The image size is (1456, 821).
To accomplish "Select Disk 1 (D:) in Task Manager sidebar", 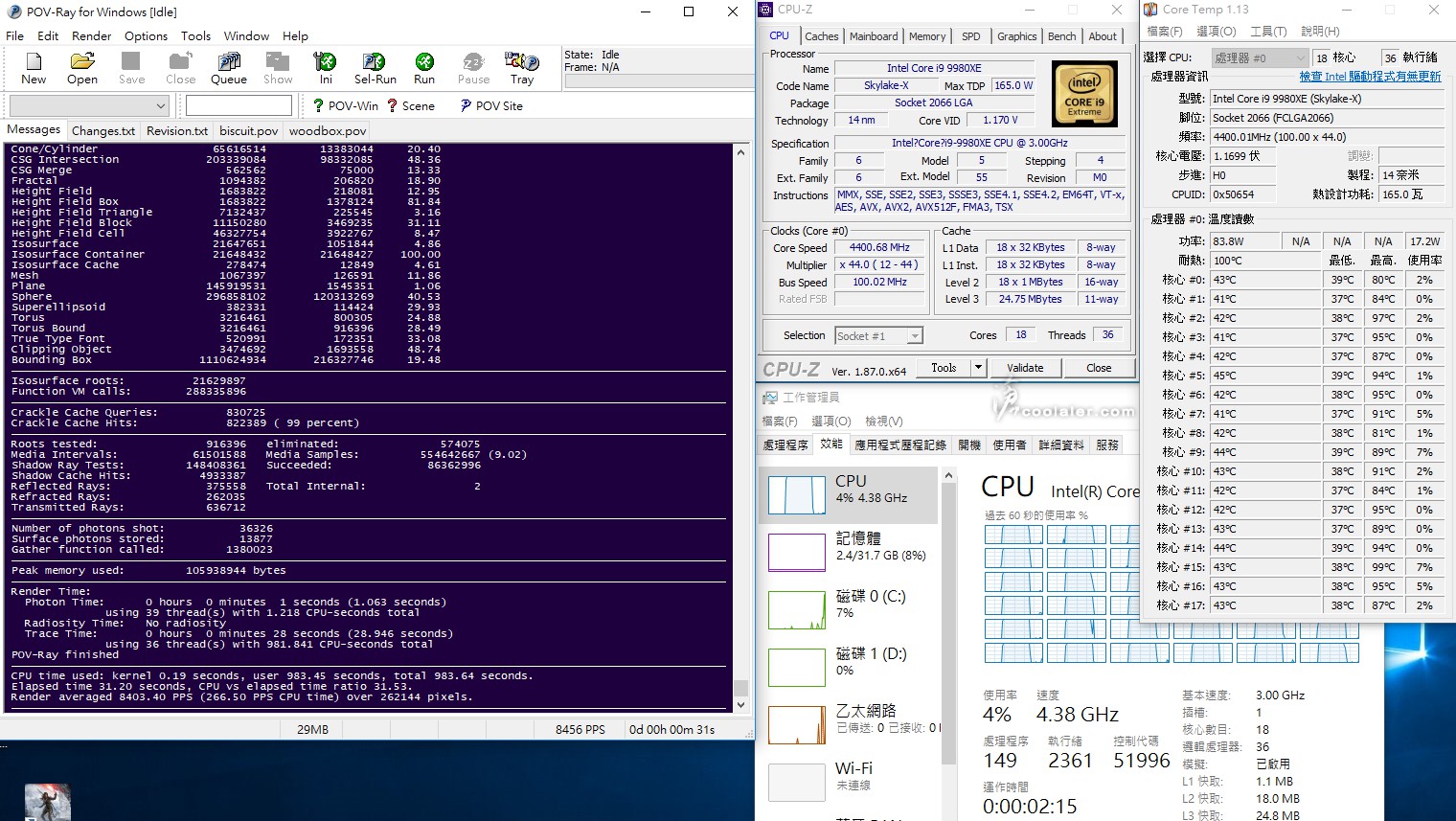I will click(x=849, y=667).
